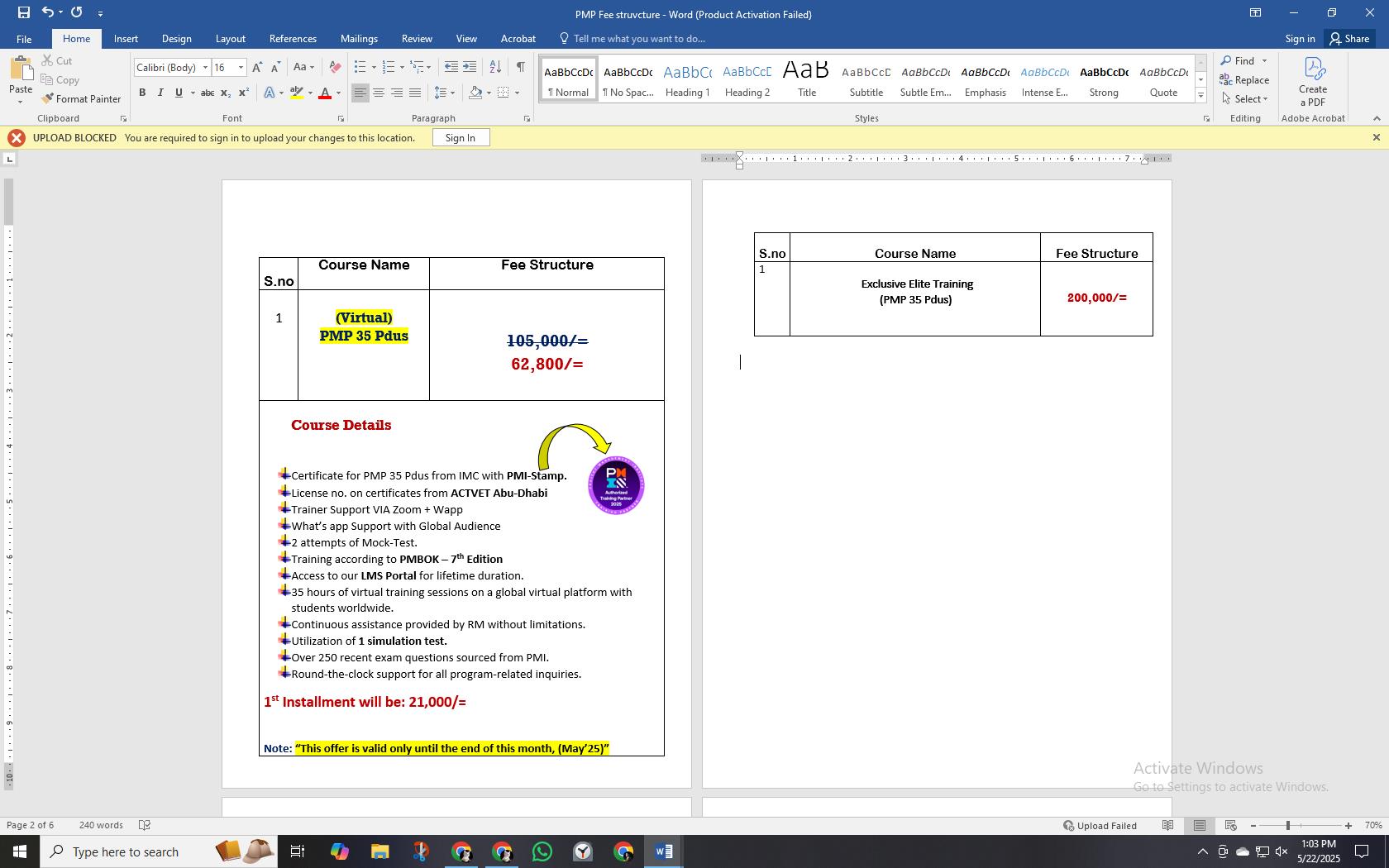This screenshot has height=868, width=1389.
Task: Toggle Italic formatting
Action: click(x=160, y=93)
